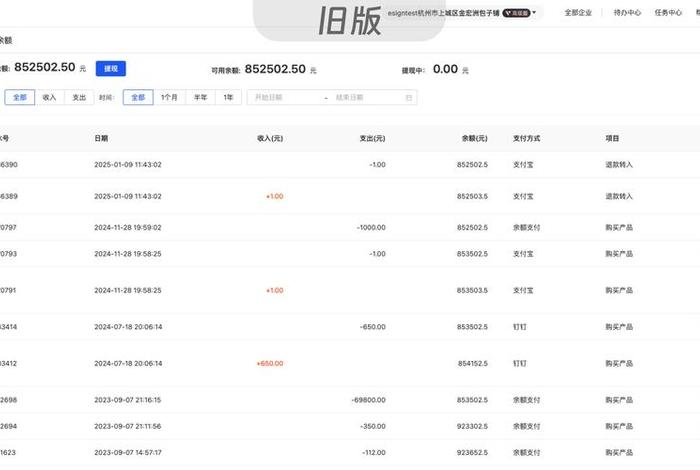Click the +1.00 income in row 6389

click(x=275, y=196)
